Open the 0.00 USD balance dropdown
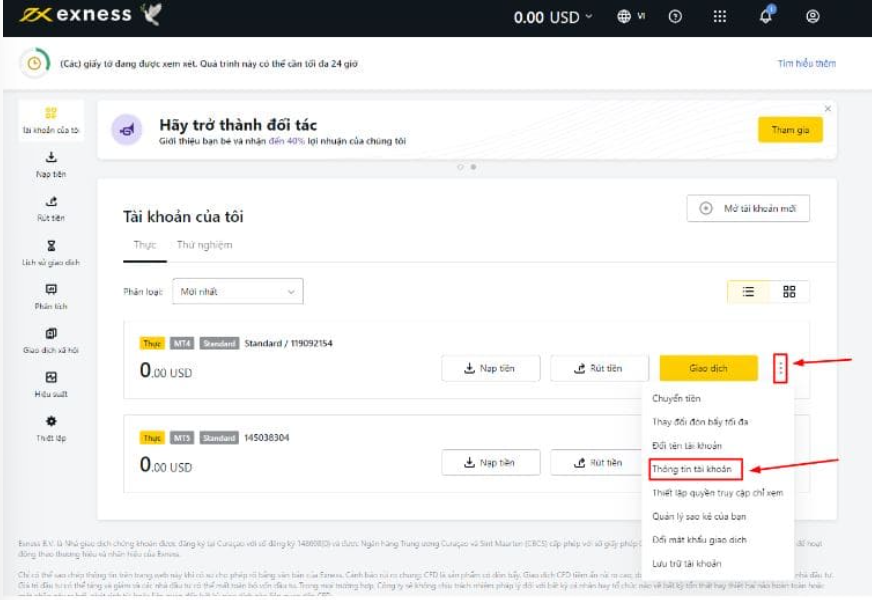This screenshot has height=600, width=872. pos(552,17)
